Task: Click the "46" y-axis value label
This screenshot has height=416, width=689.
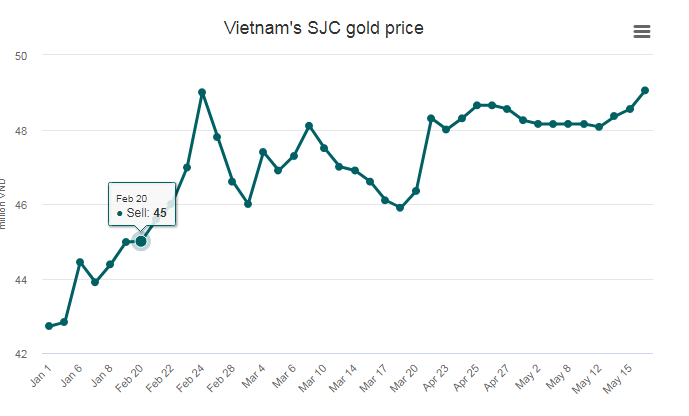Action: click(x=20, y=205)
